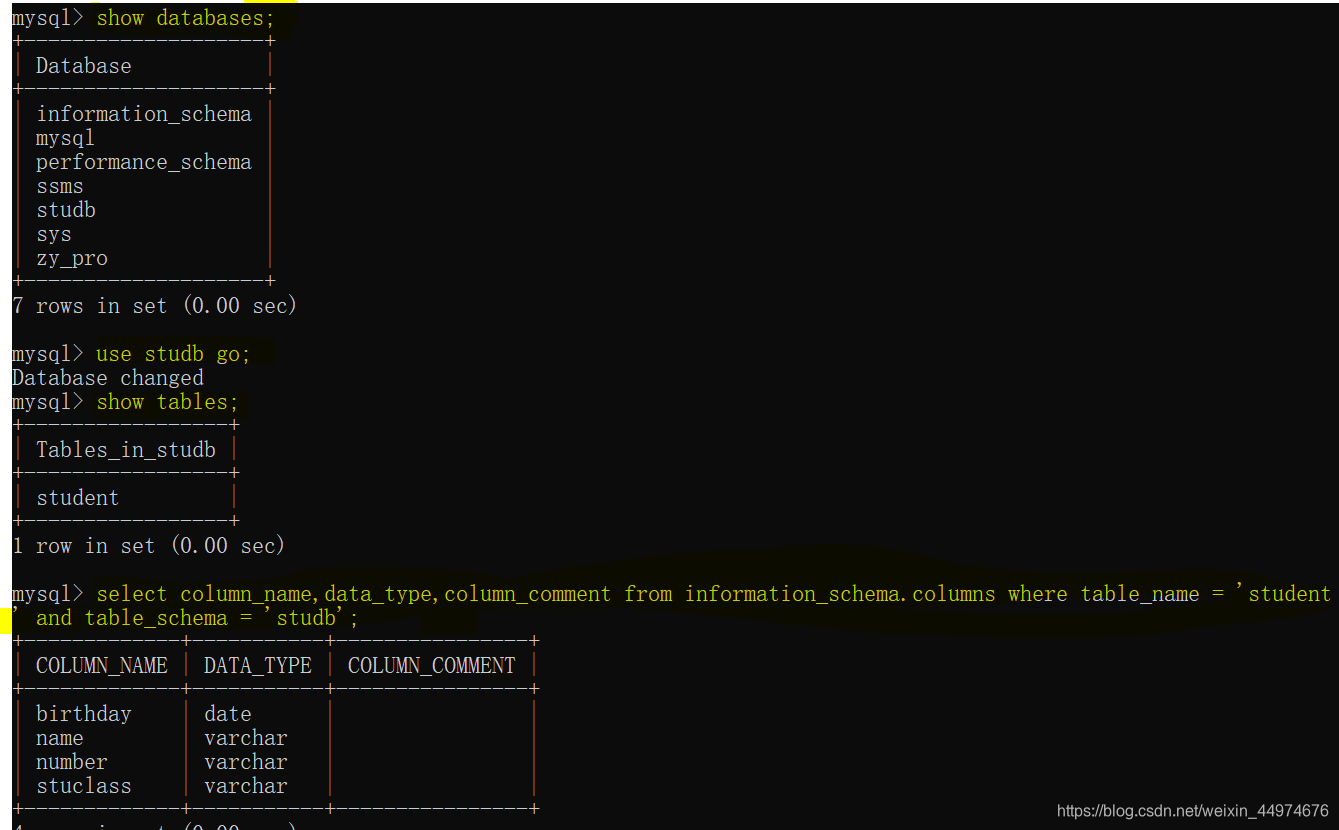The image size is (1339, 830).
Task: Click the information_schema database row
Action: [x=144, y=114]
